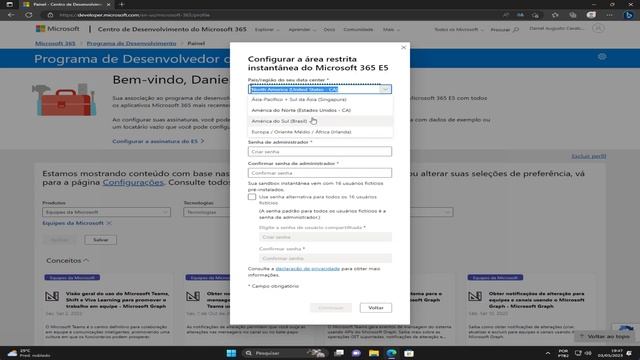Open the Configurações page link
This screenshot has height=360, width=640.
coord(133,182)
